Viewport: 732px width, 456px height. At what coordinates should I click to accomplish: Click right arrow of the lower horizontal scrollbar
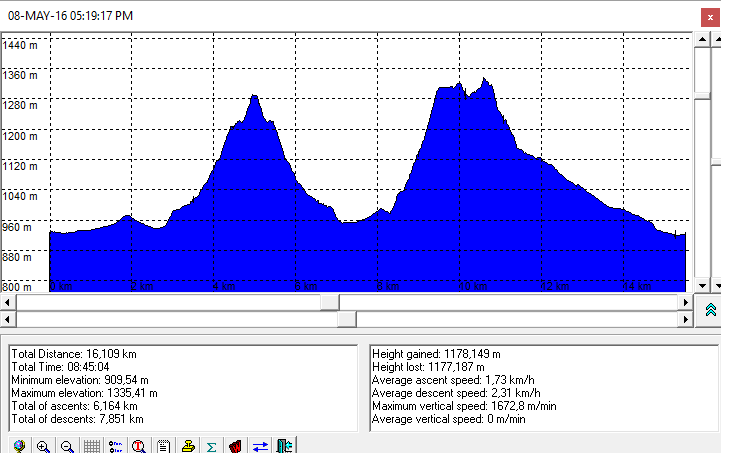pos(685,319)
